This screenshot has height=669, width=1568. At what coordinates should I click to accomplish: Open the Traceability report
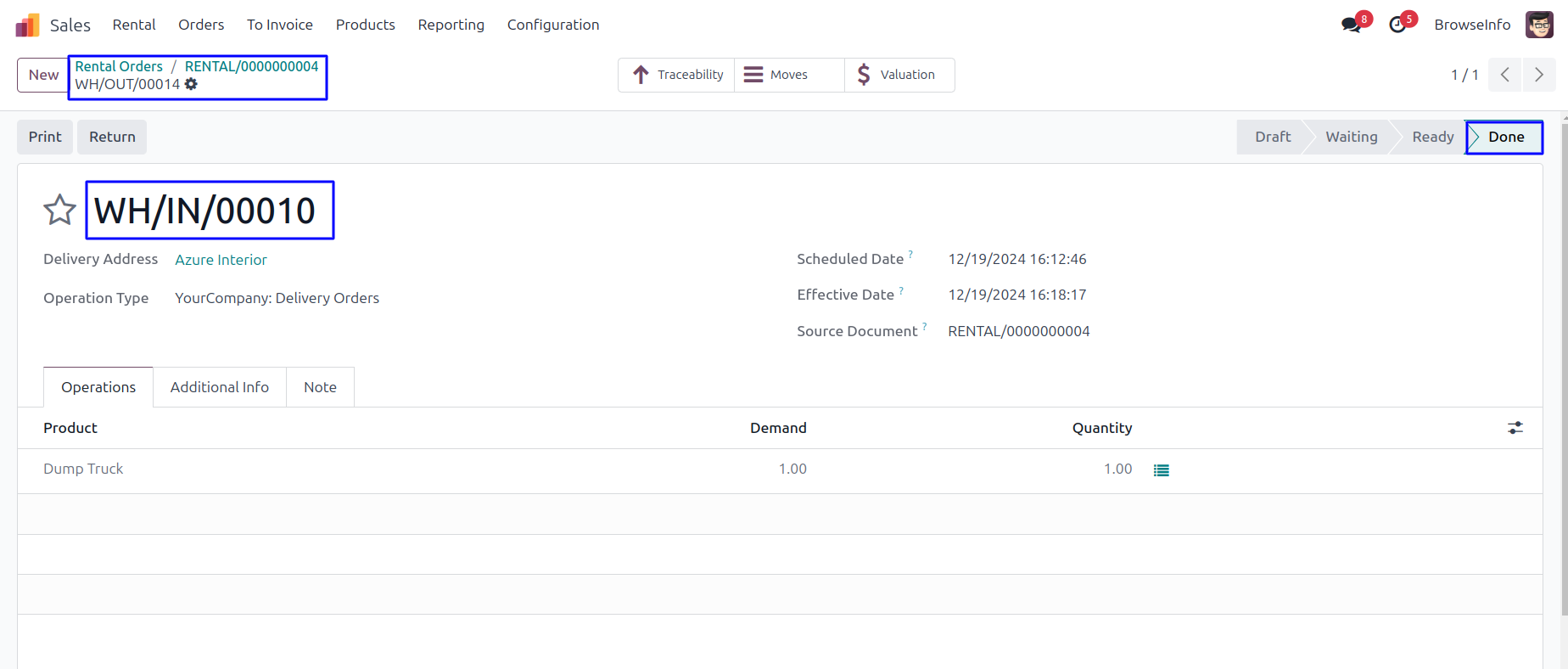(x=677, y=75)
